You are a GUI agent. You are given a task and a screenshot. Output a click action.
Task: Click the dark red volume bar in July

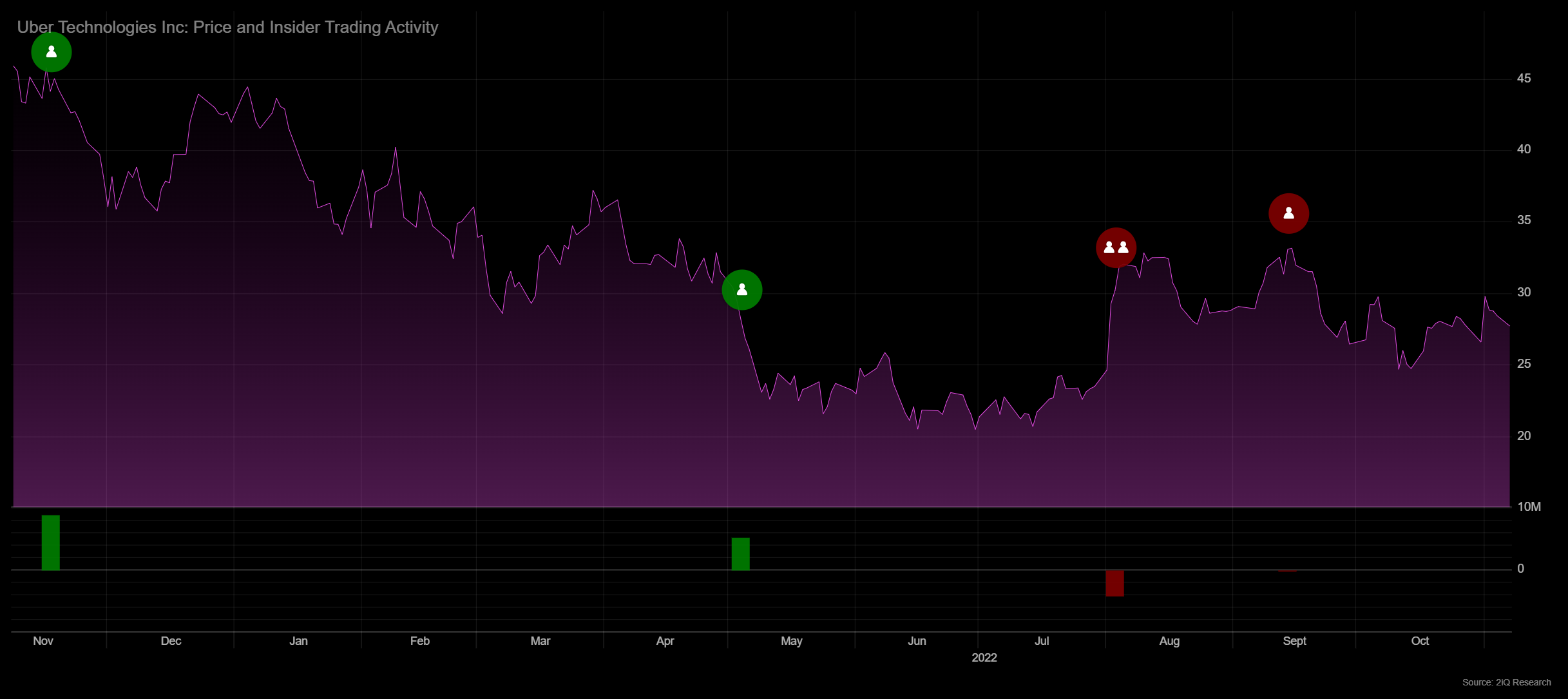[x=1114, y=583]
